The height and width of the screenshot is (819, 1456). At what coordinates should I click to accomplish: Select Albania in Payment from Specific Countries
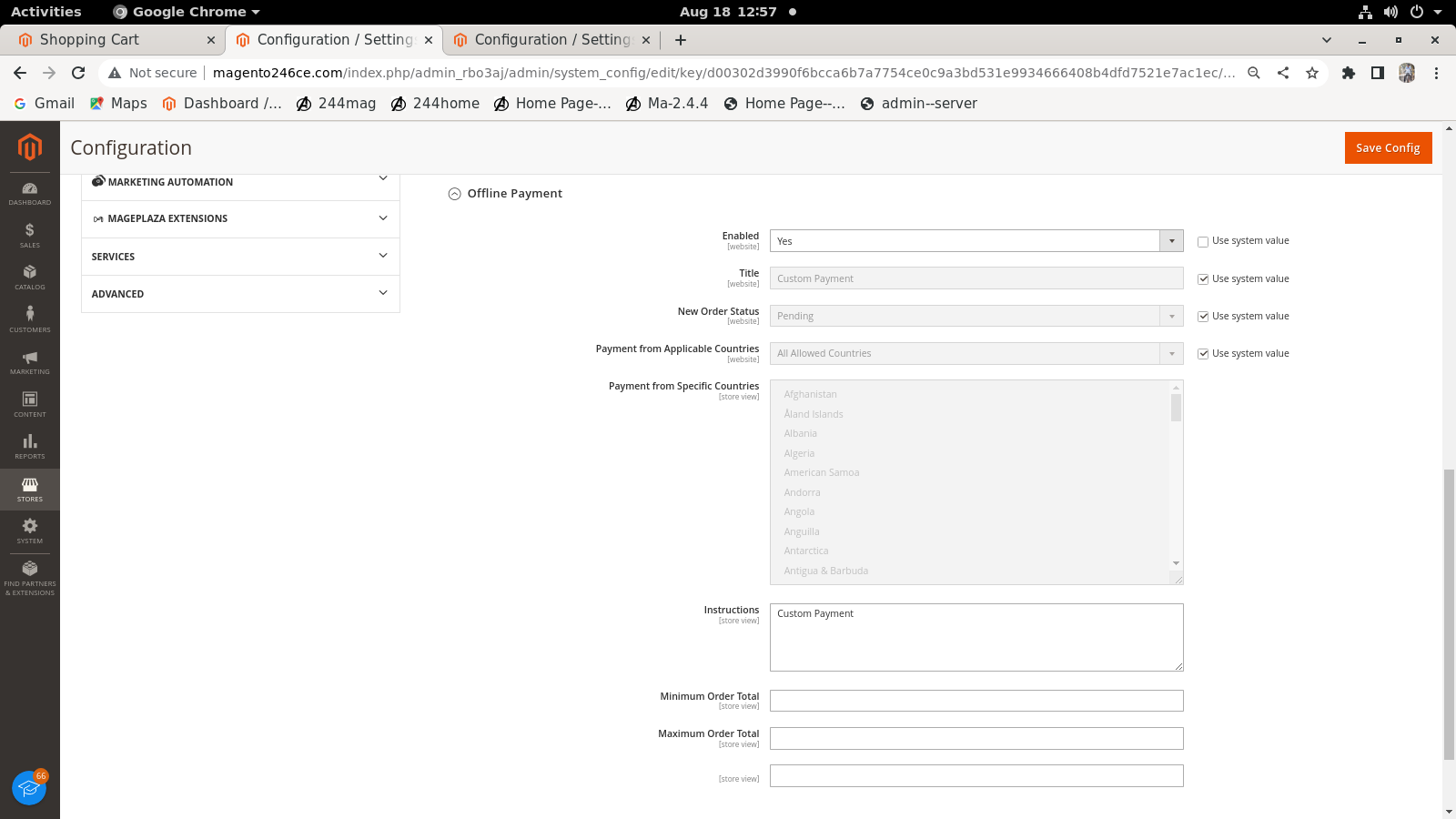point(799,433)
